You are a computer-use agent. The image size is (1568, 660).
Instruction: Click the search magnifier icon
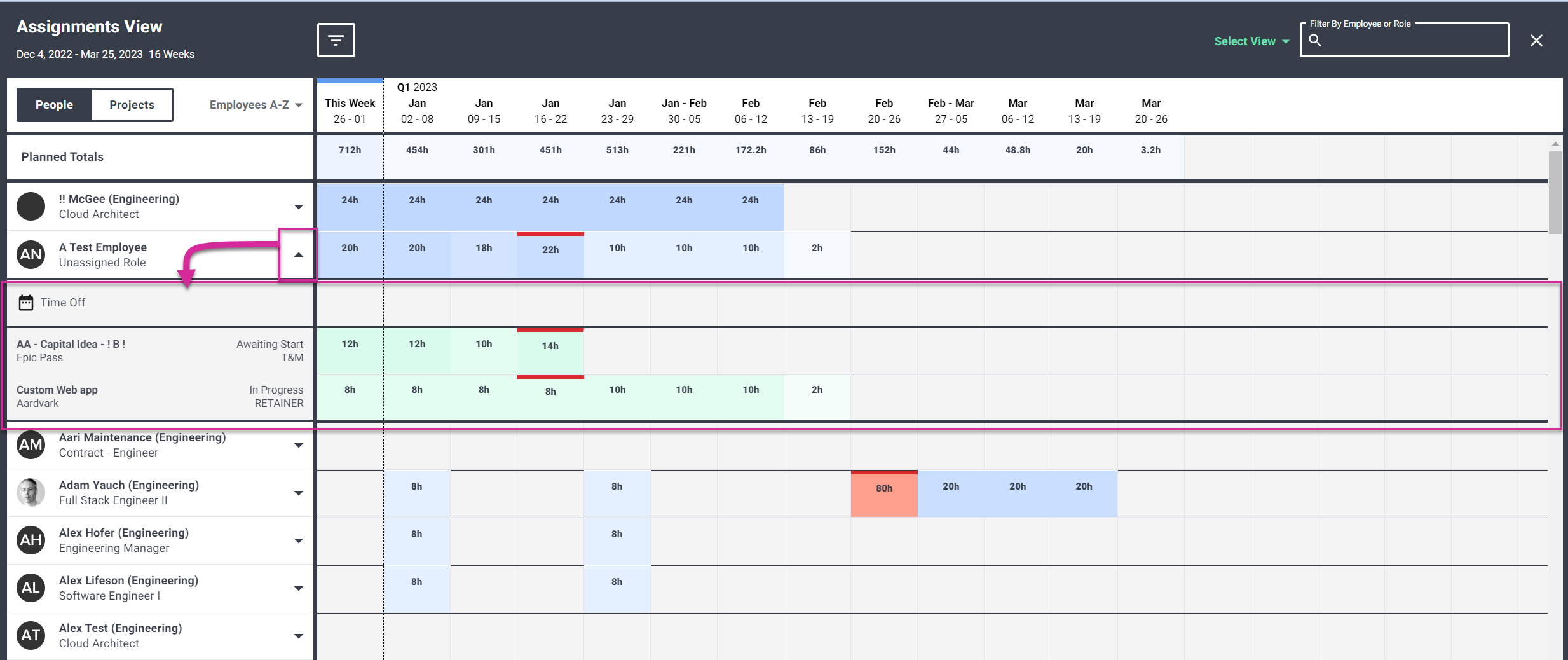click(x=1315, y=40)
